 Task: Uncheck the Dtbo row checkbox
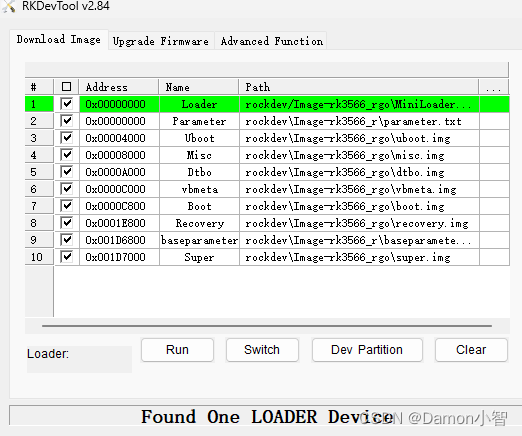pyautogui.click(x=67, y=172)
